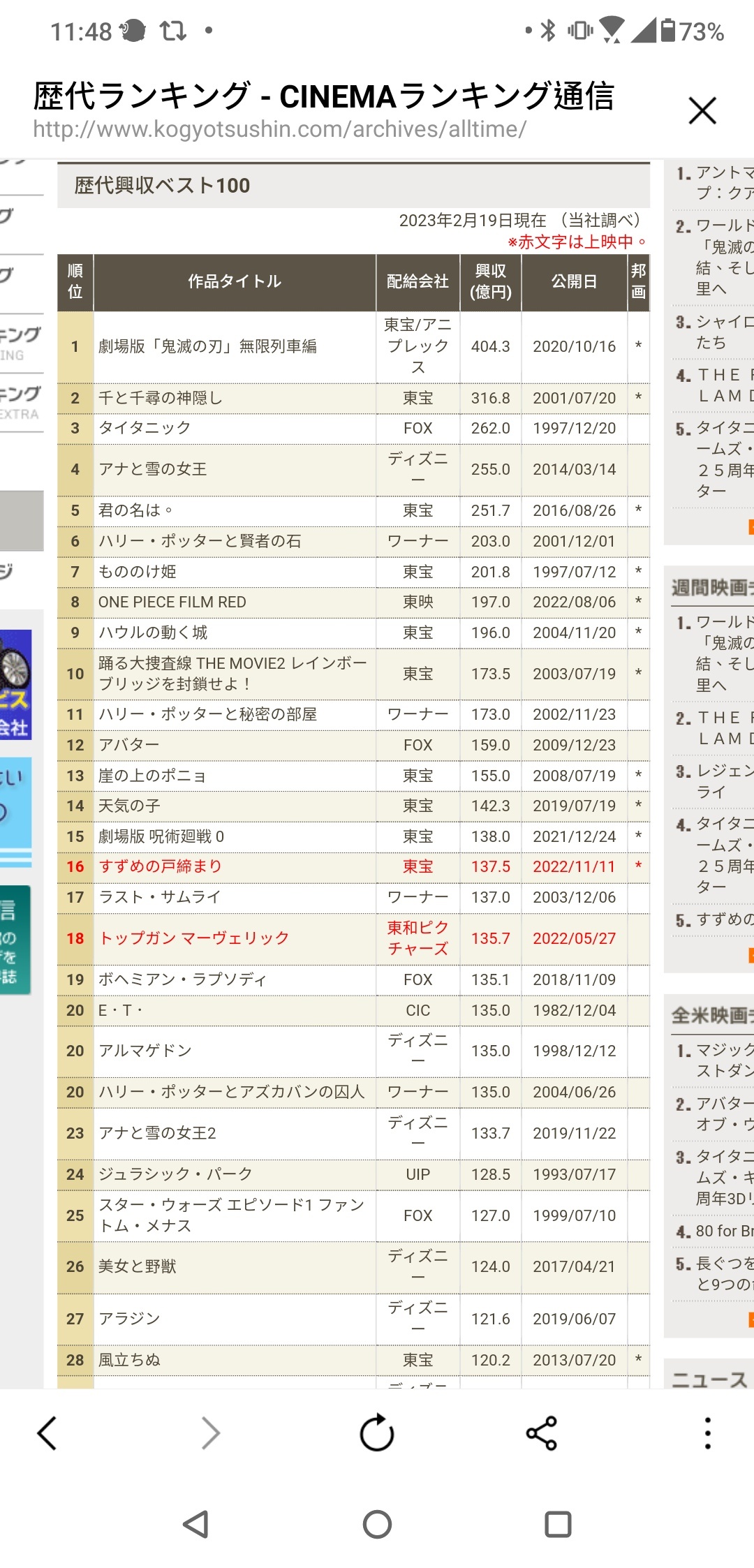The image size is (754, 1568).
Task: Select 美女と野獣 title
Action: tap(137, 1266)
